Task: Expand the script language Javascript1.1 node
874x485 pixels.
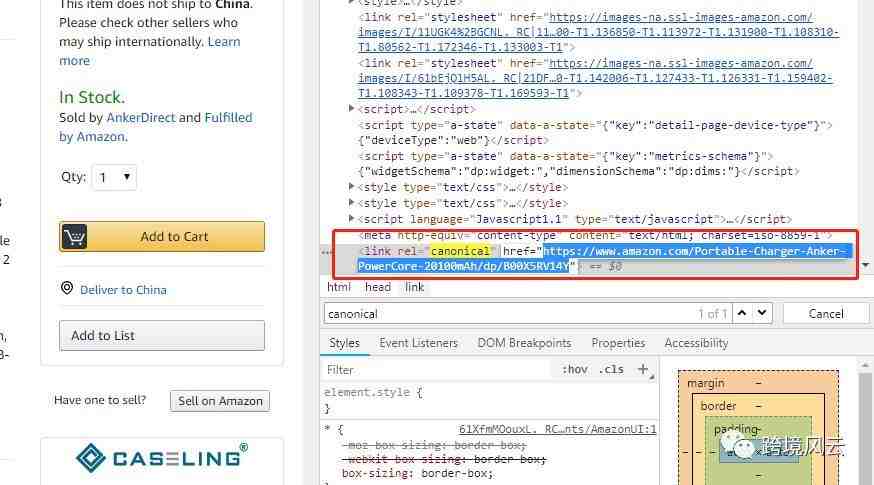Action: coord(352,218)
